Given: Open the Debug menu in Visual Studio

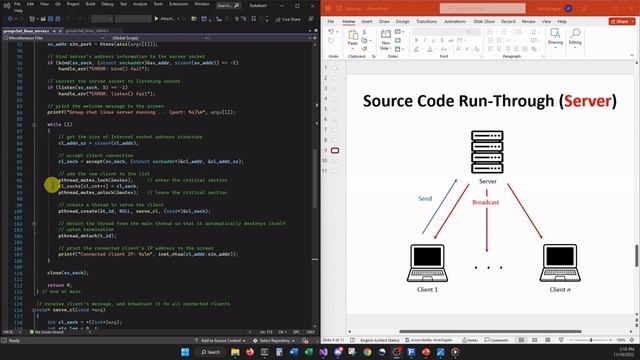Looking at the screenshot, I should 107,4.
